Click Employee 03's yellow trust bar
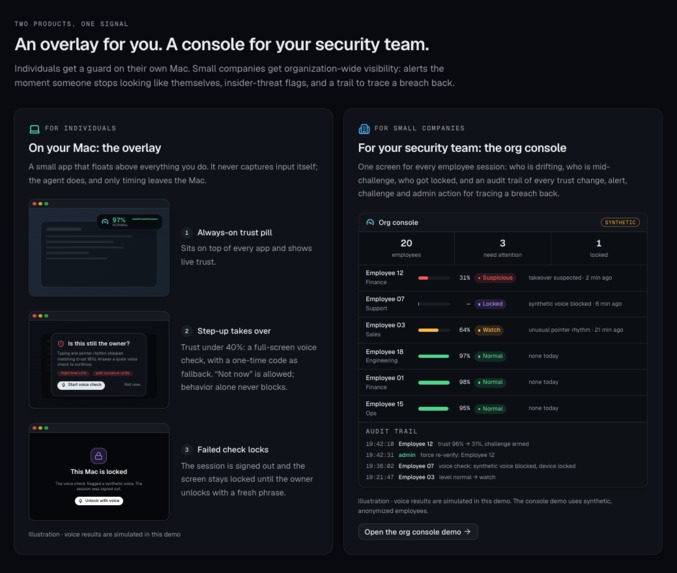Image resolution: width=677 pixels, height=573 pixels. [x=434, y=330]
